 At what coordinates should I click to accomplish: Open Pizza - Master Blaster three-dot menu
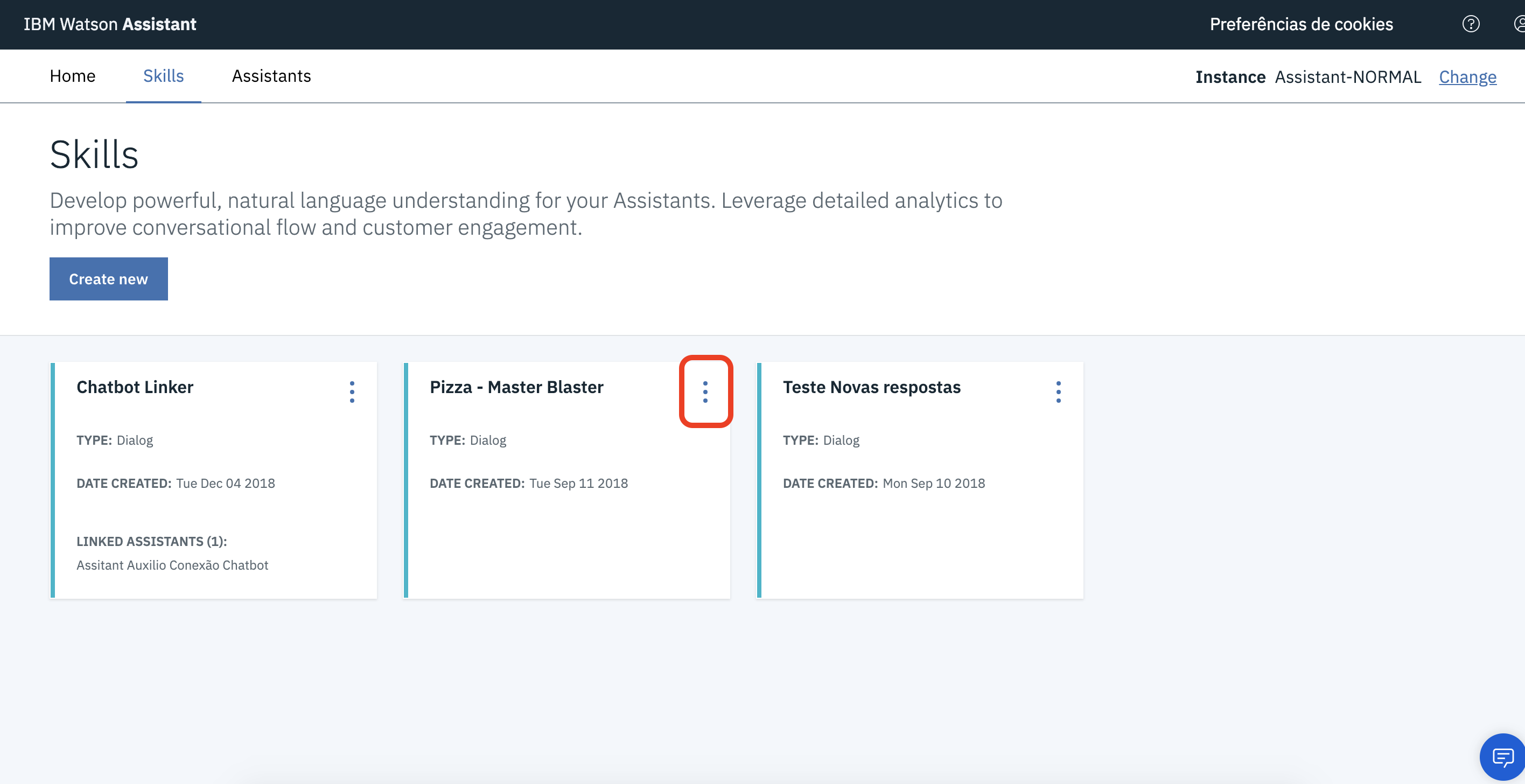(705, 391)
